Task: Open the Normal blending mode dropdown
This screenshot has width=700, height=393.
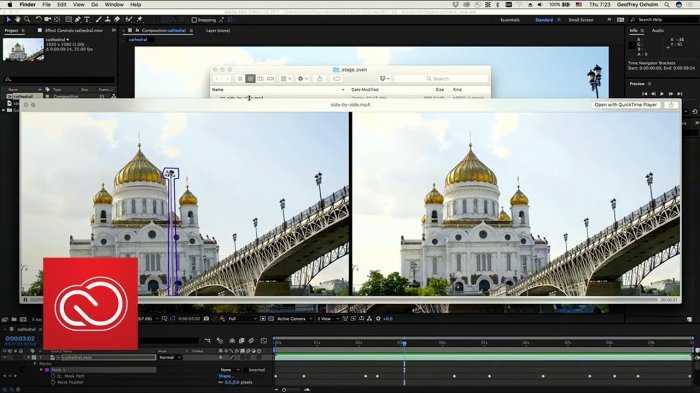Action: click(x=170, y=357)
